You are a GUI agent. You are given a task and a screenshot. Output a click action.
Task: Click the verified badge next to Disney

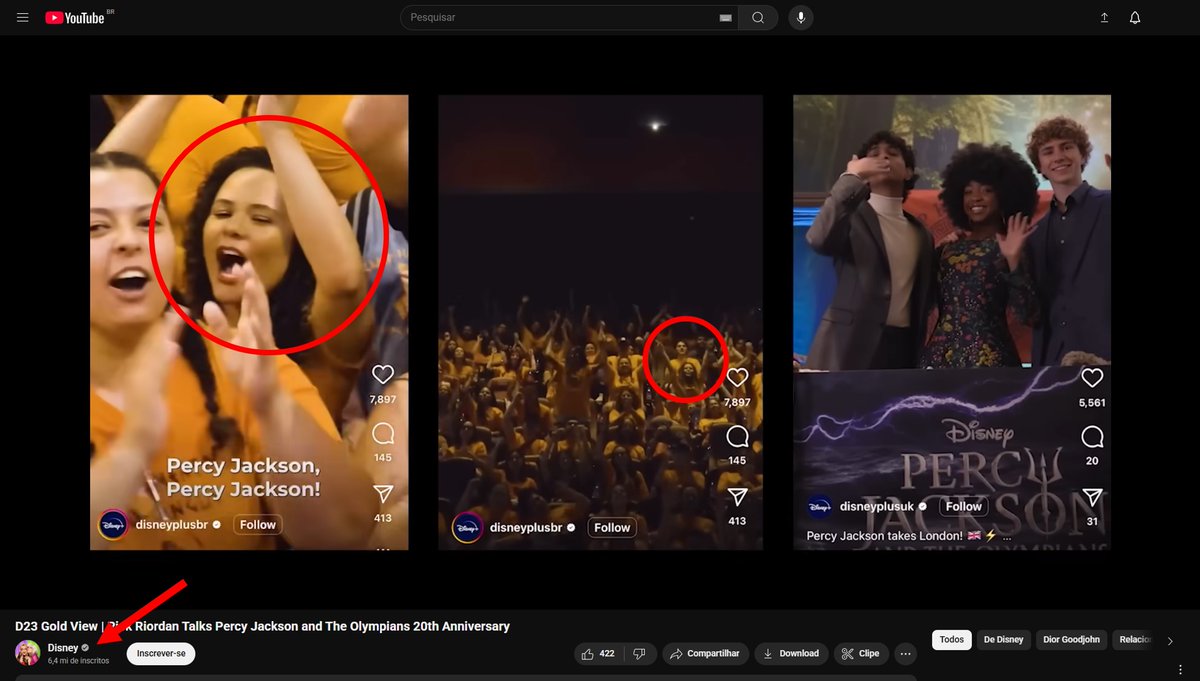85,648
